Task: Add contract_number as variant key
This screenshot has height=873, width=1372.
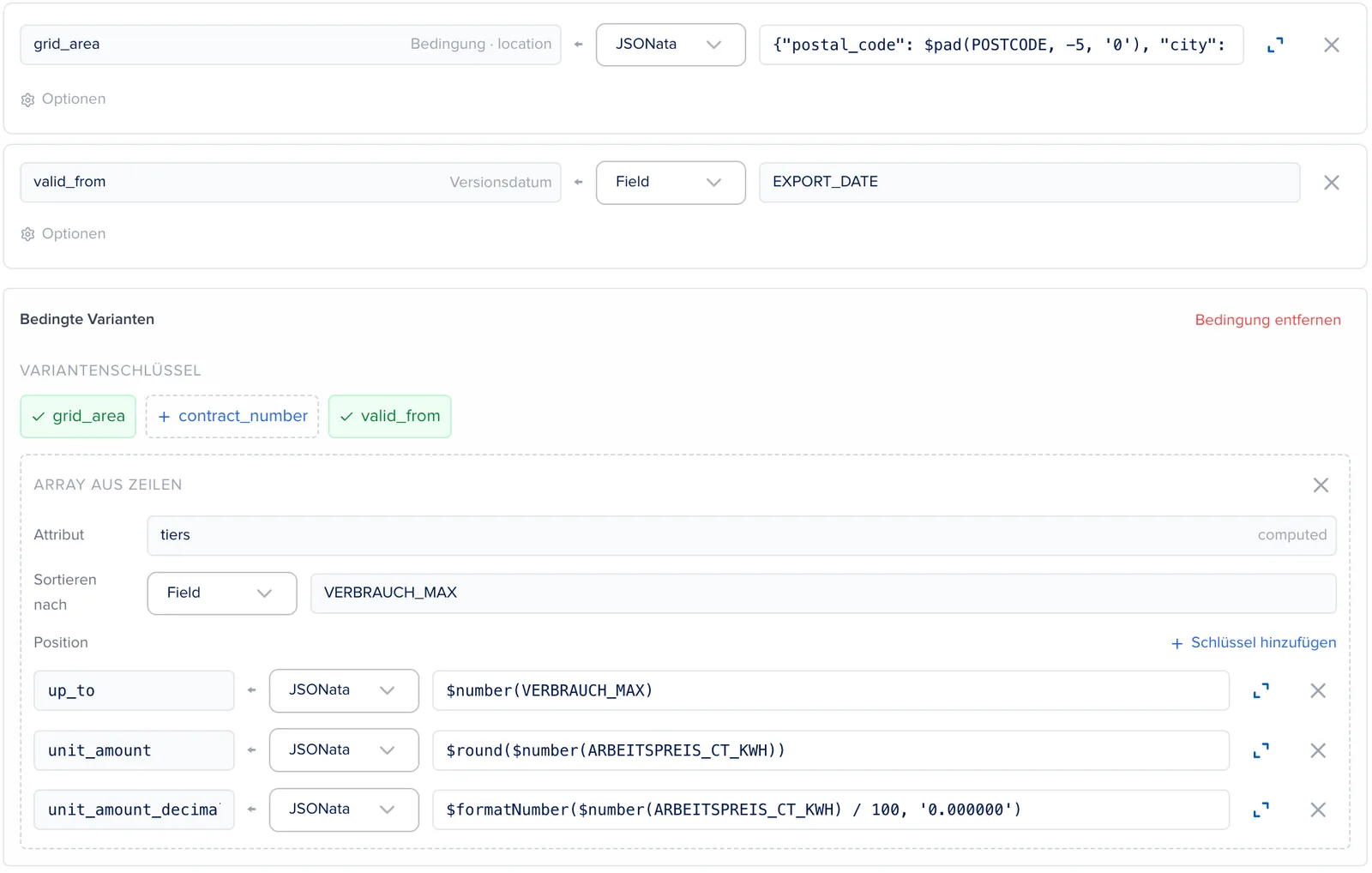Action: [x=232, y=417]
